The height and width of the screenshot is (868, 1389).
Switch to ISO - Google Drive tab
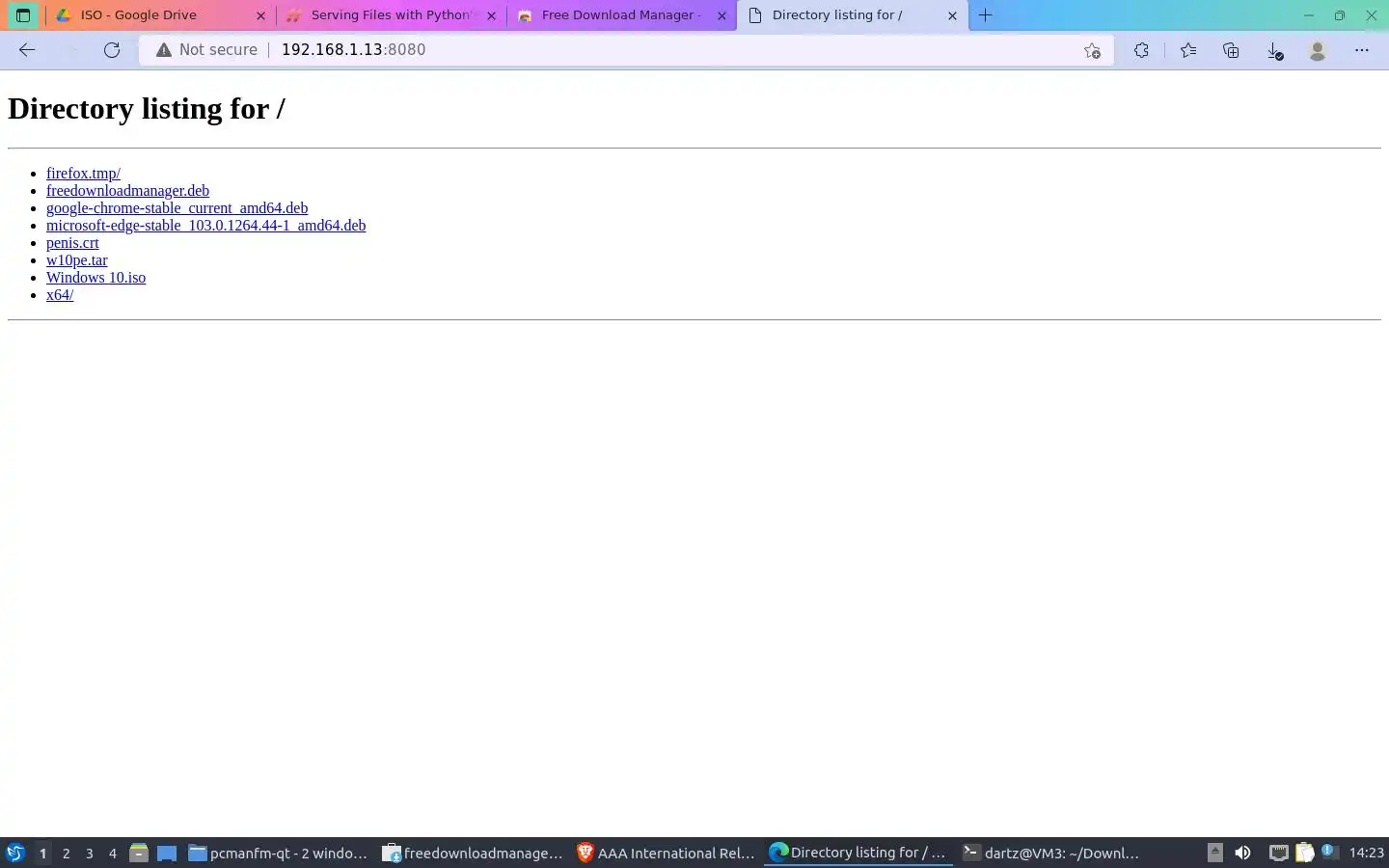159,15
